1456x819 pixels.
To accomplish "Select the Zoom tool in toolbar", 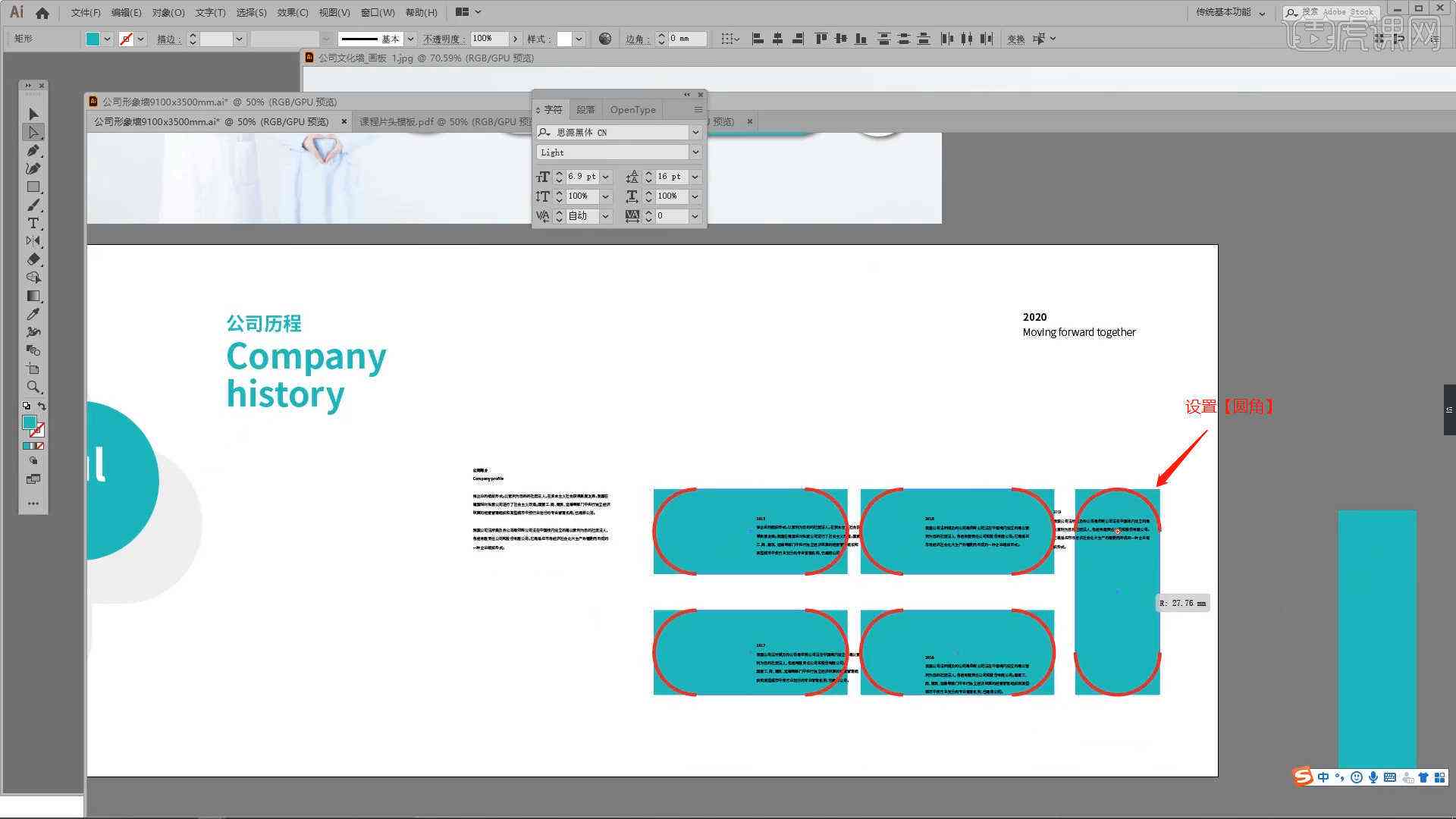I will [x=34, y=388].
